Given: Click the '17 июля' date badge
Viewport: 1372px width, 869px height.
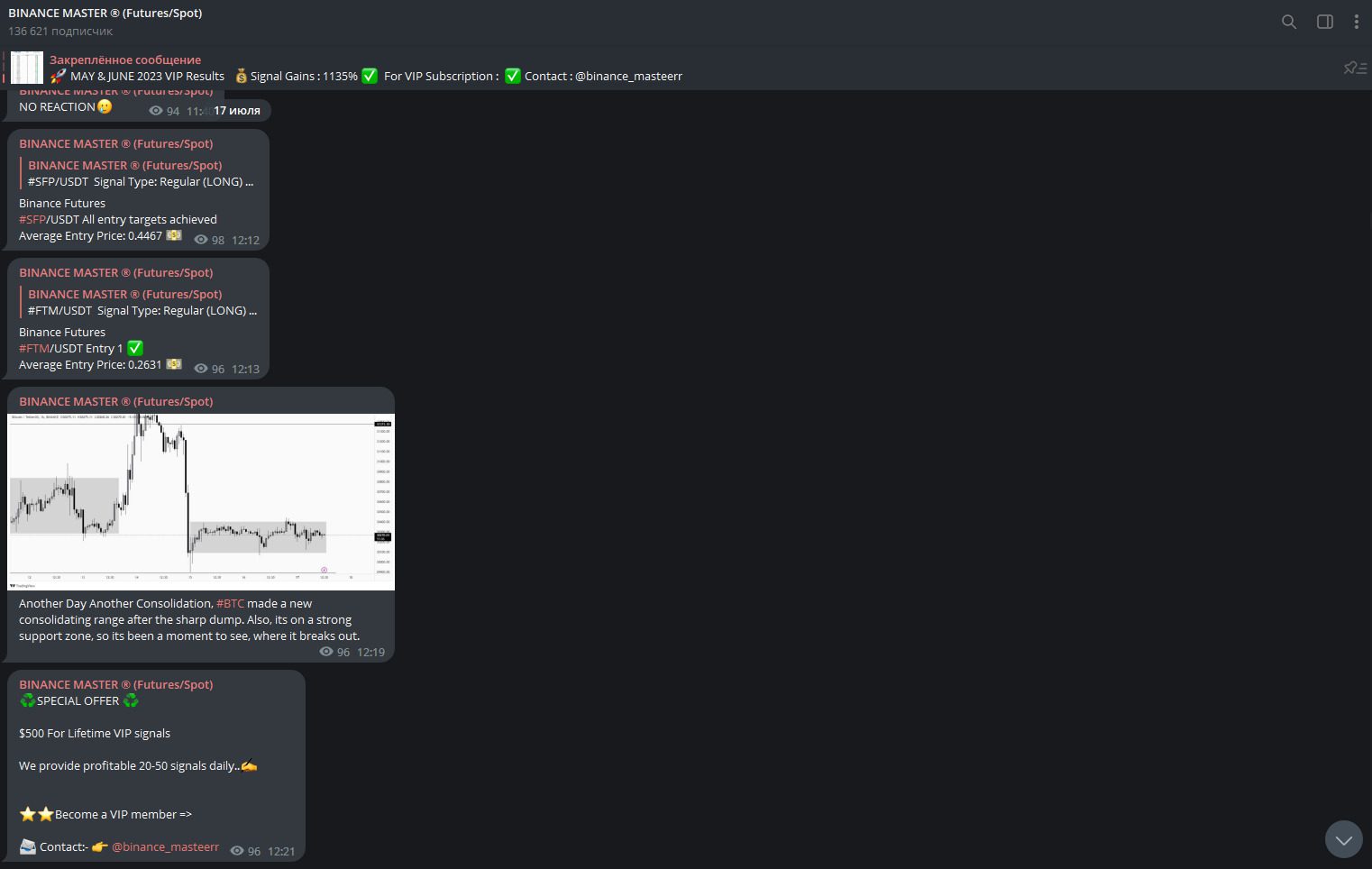Looking at the screenshot, I should pyautogui.click(x=237, y=111).
